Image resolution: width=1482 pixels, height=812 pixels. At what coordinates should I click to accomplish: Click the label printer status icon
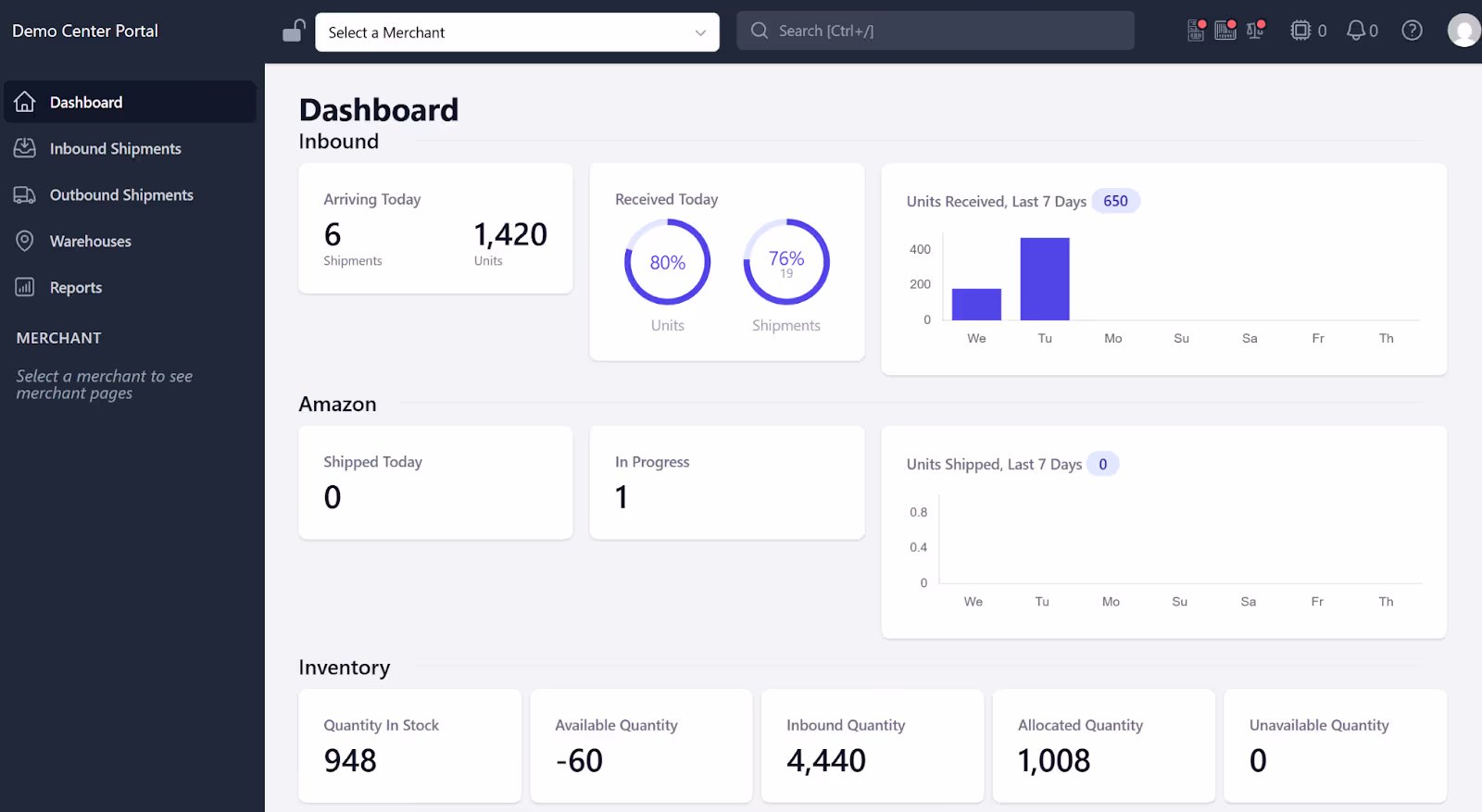1196,31
